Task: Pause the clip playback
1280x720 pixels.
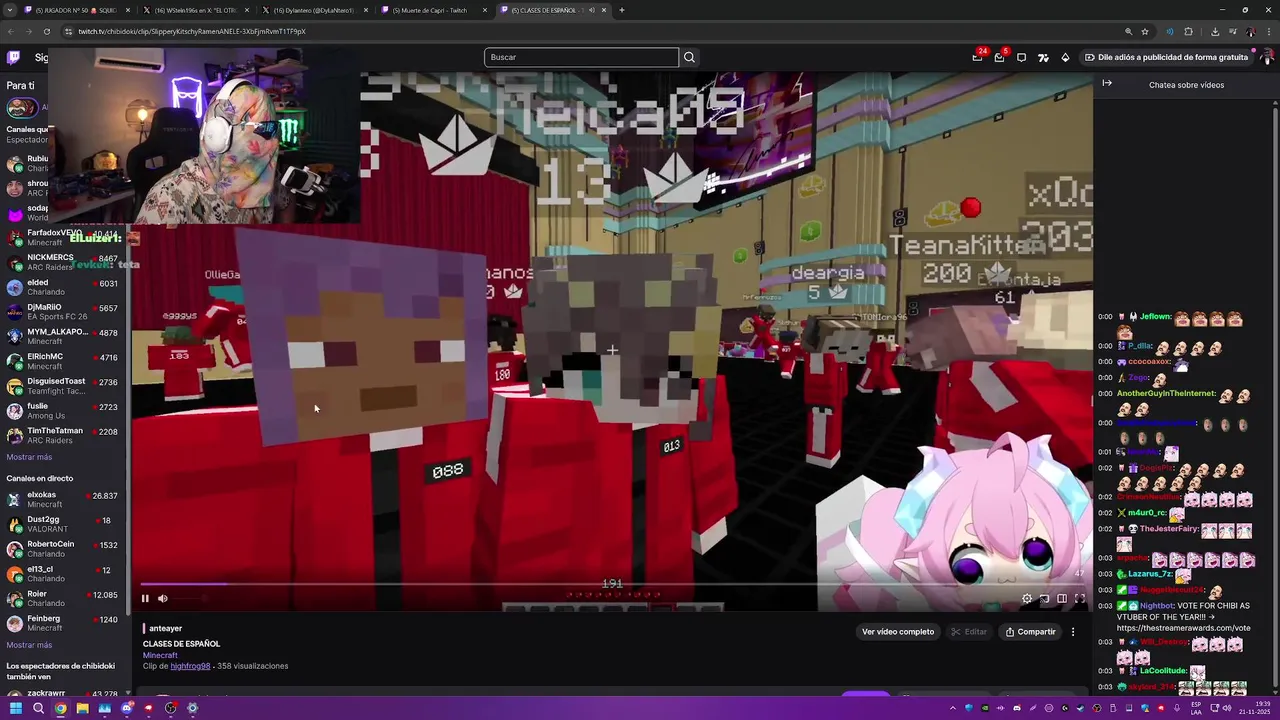Action: pos(145,599)
